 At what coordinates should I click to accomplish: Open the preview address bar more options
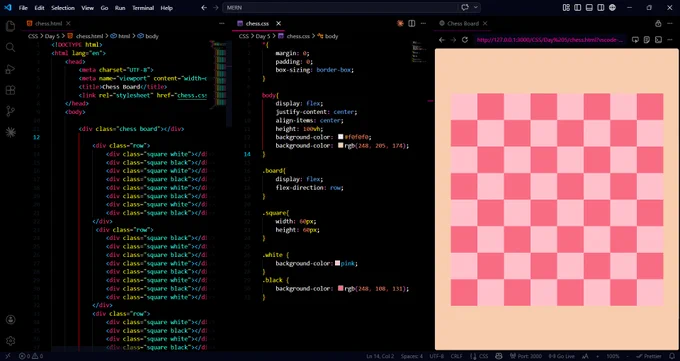670,39
